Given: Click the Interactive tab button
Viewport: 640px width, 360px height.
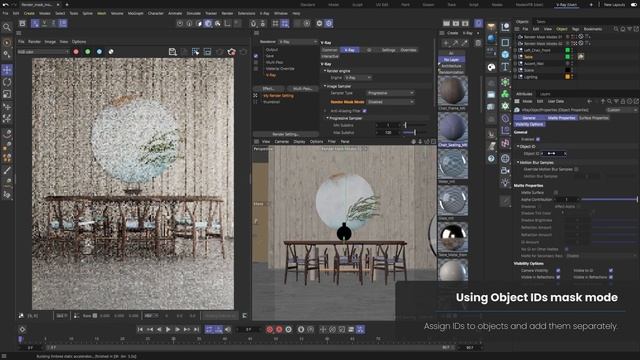Looking at the screenshot, I should click(x=330, y=56).
